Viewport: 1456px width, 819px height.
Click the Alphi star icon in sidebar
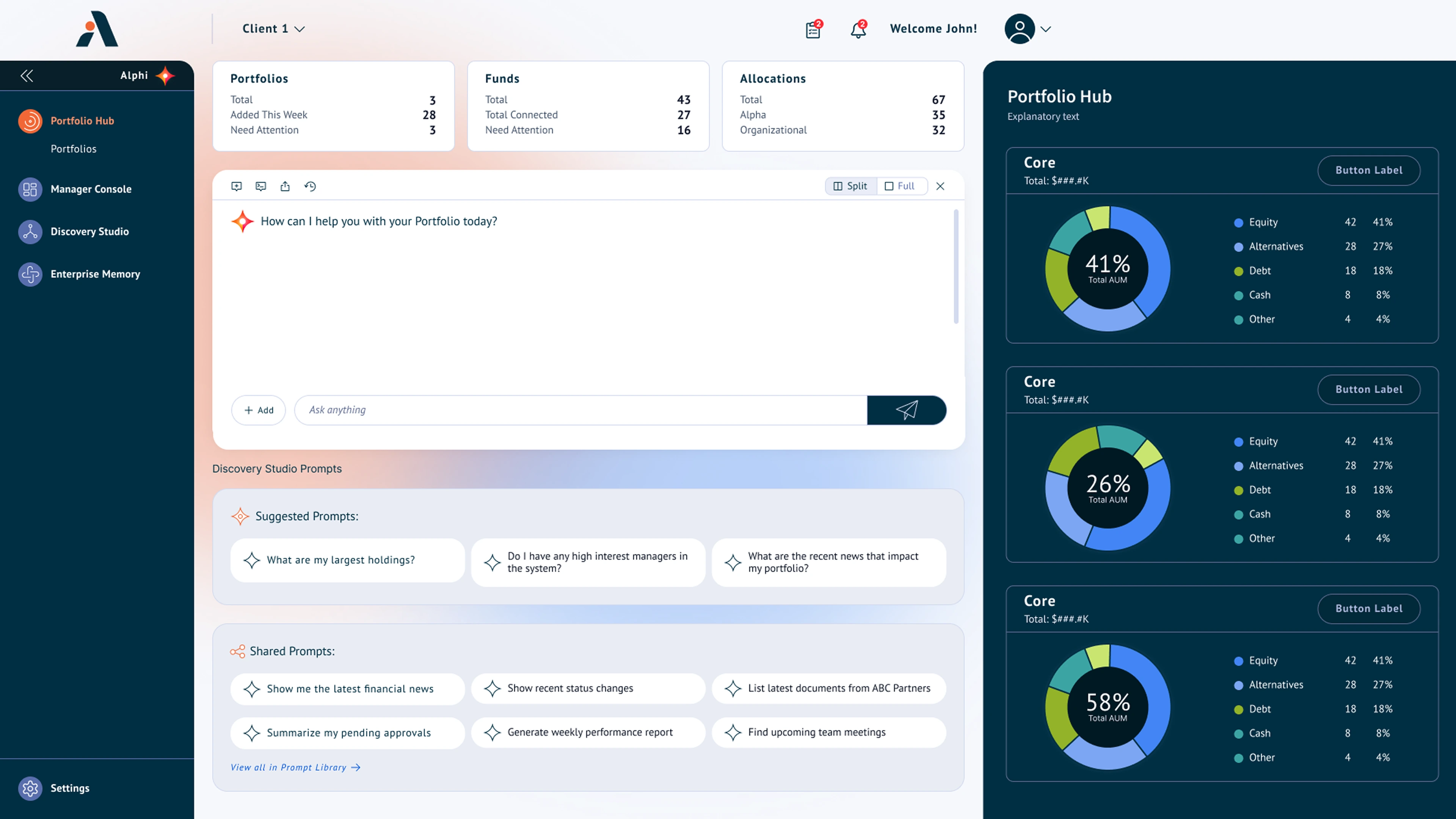pos(165,76)
